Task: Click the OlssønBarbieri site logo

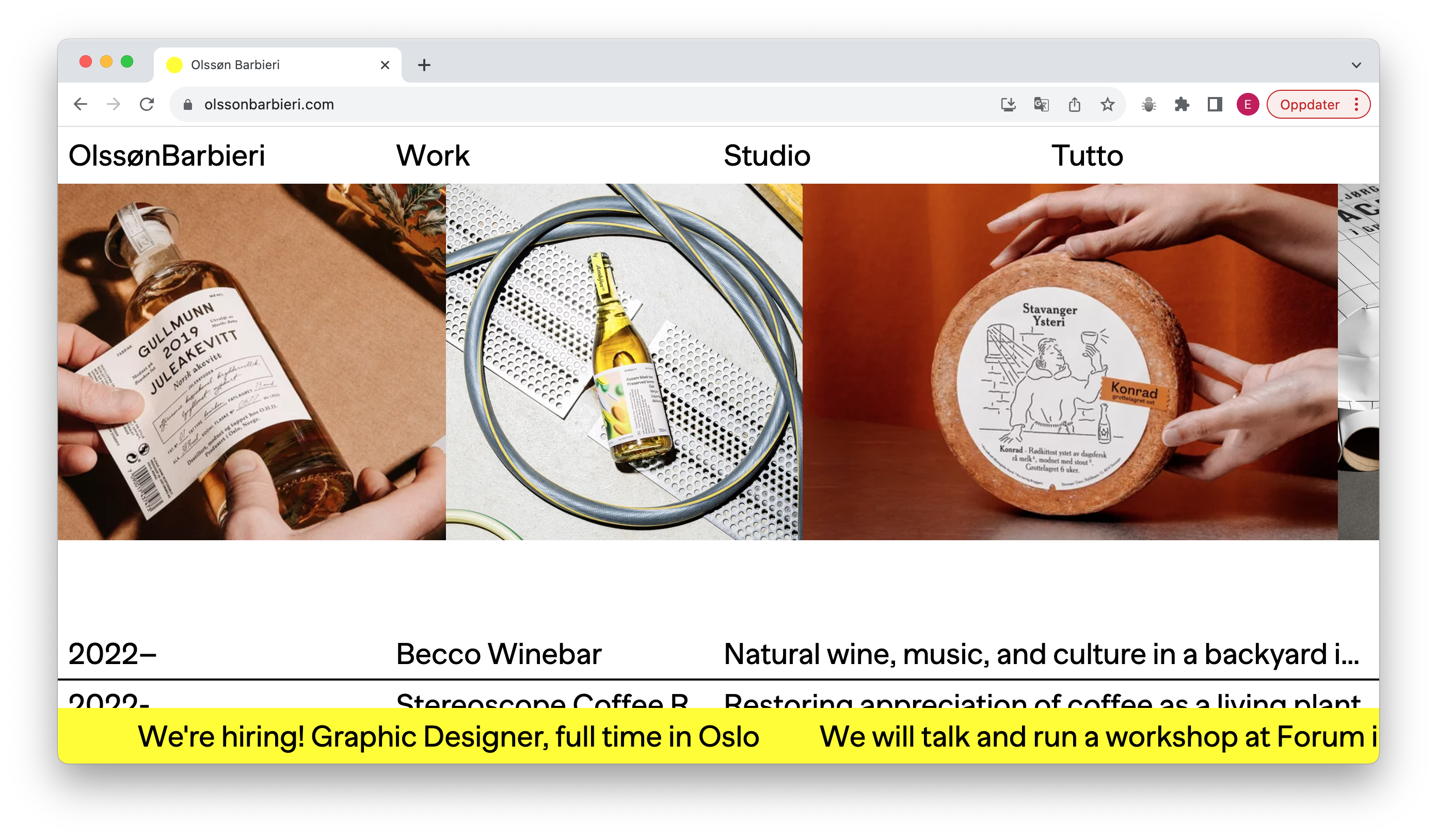Action: coord(167,156)
